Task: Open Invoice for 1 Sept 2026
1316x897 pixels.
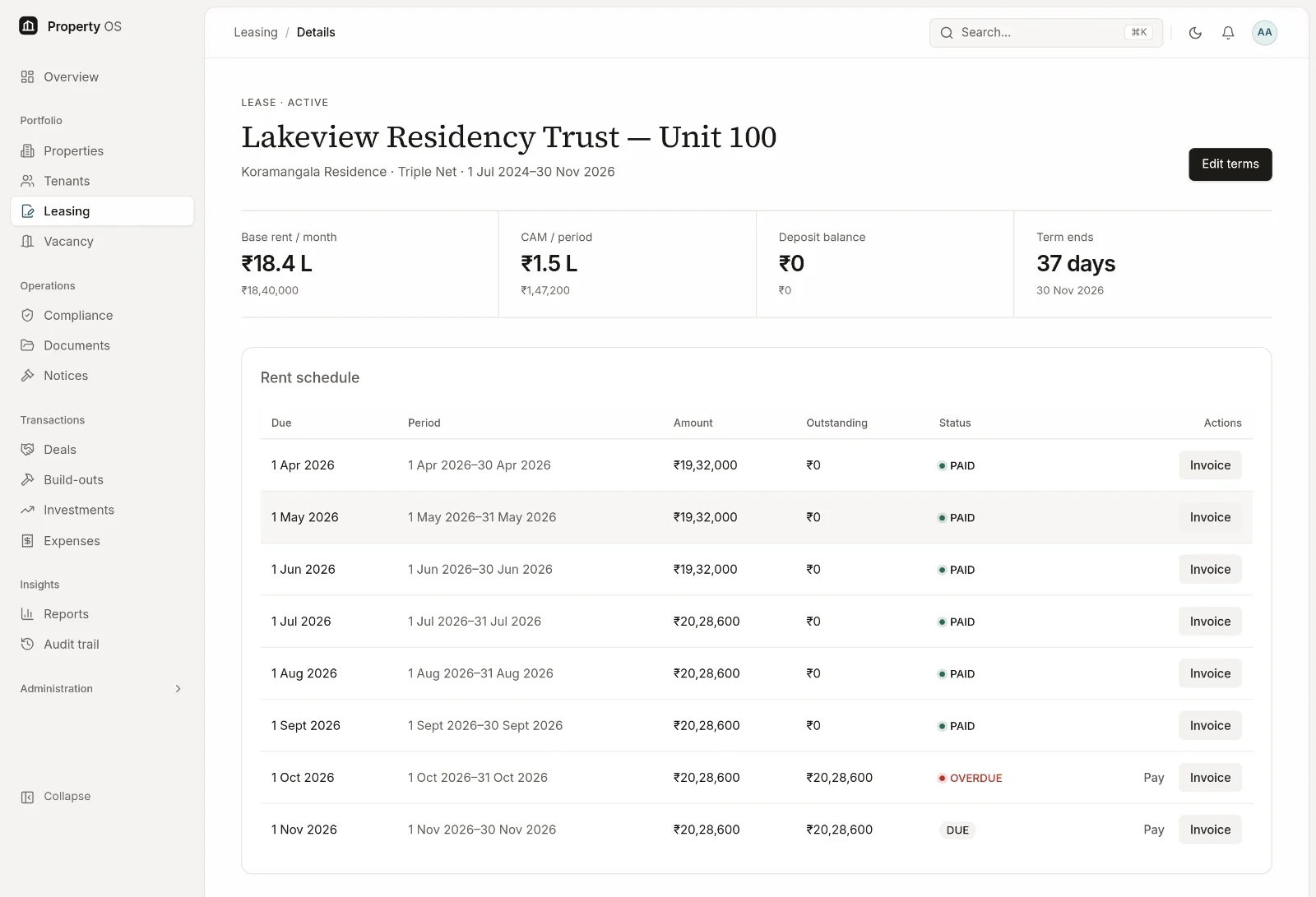Action: click(x=1210, y=725)
